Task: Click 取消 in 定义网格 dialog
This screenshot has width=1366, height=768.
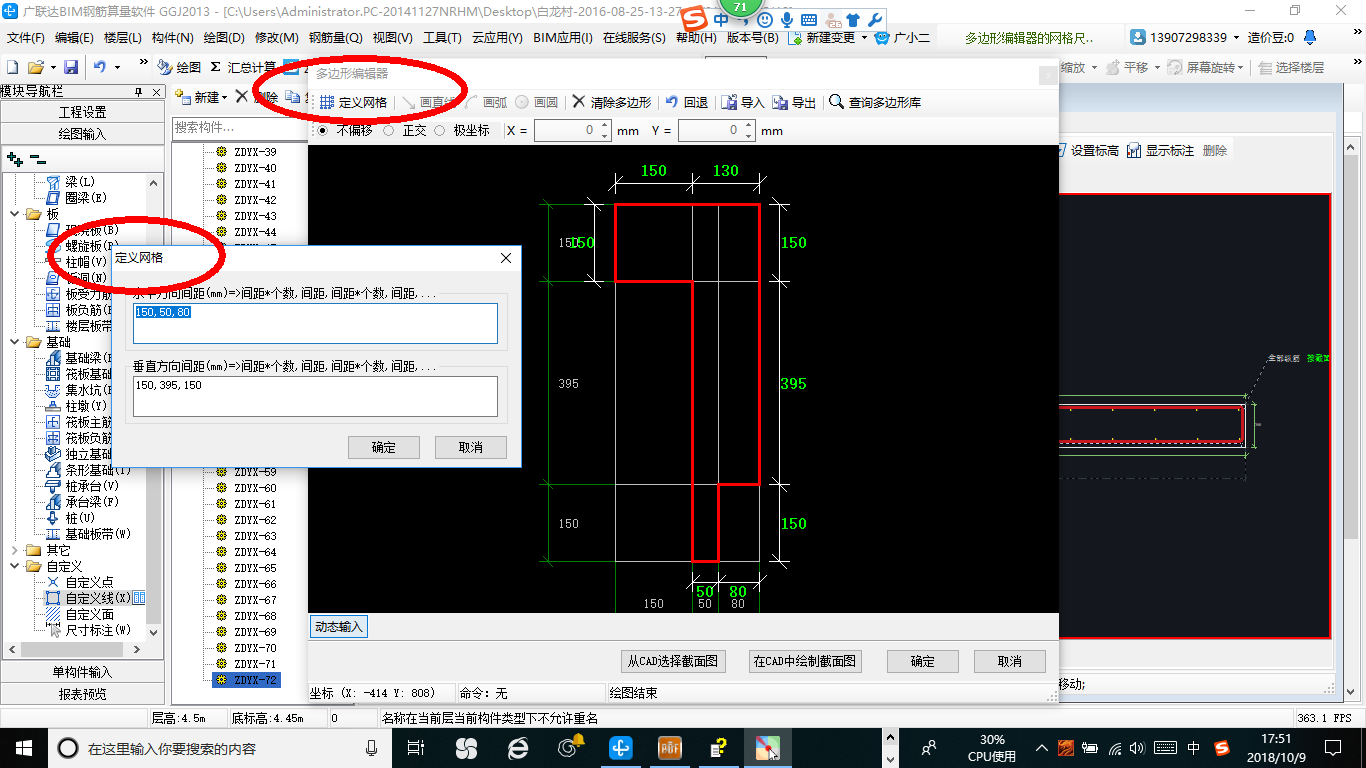Action: [x=471, y=447]
